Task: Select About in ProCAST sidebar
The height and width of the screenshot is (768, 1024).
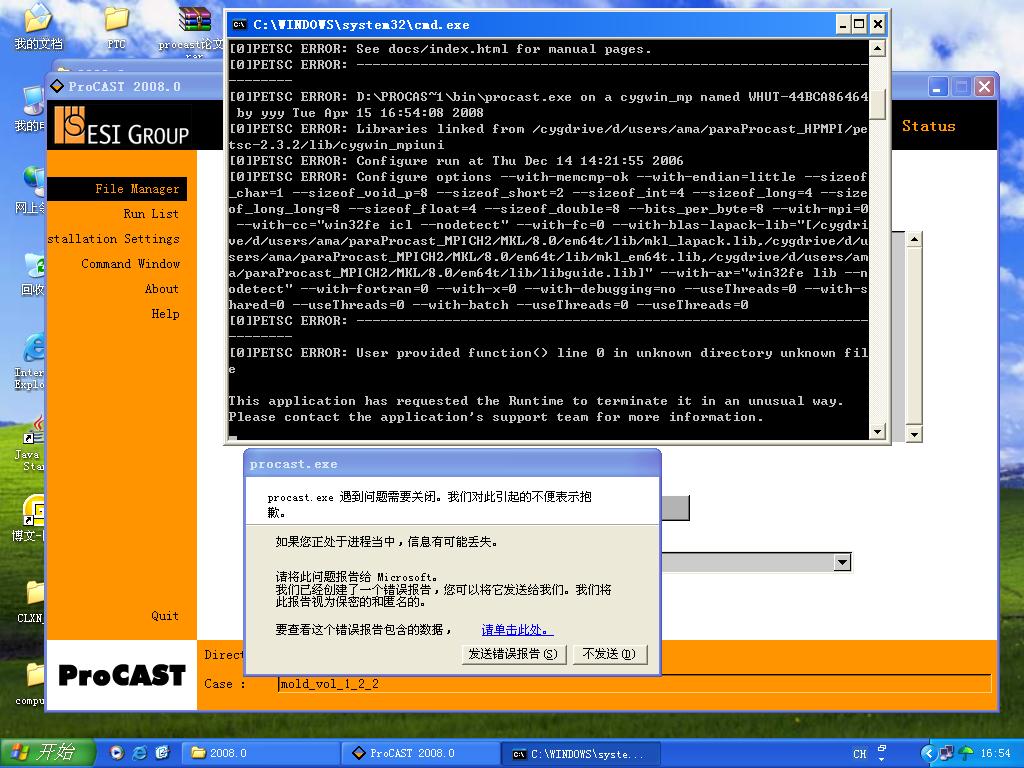Action: pos(161,289)
